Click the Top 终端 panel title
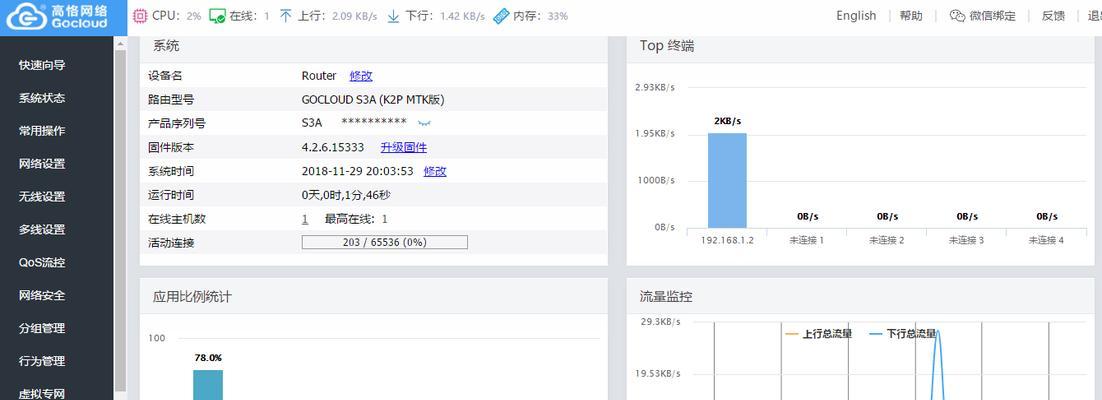The width and height of the screenshot is (1102, 400). pyautogui.click(x=667, y=46)
